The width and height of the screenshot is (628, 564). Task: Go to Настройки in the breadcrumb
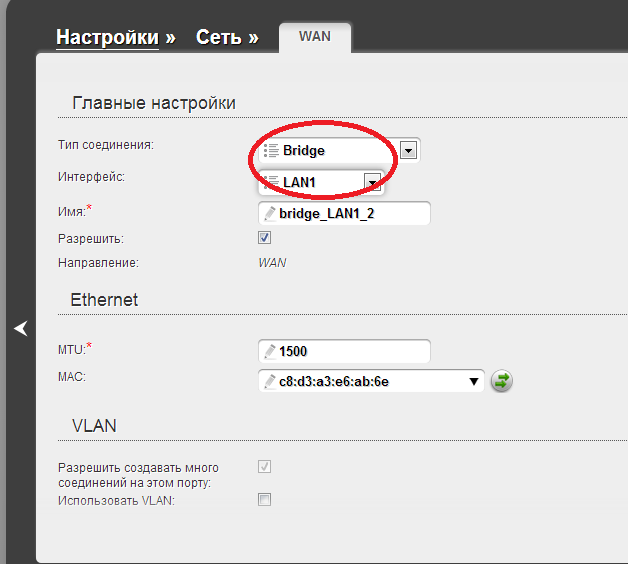tap(107, 37)
